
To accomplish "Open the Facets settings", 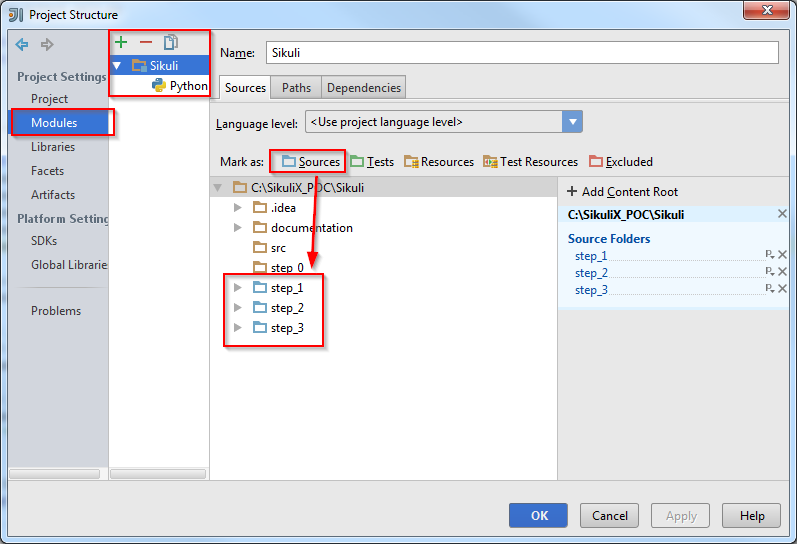I will click(47, 171).
